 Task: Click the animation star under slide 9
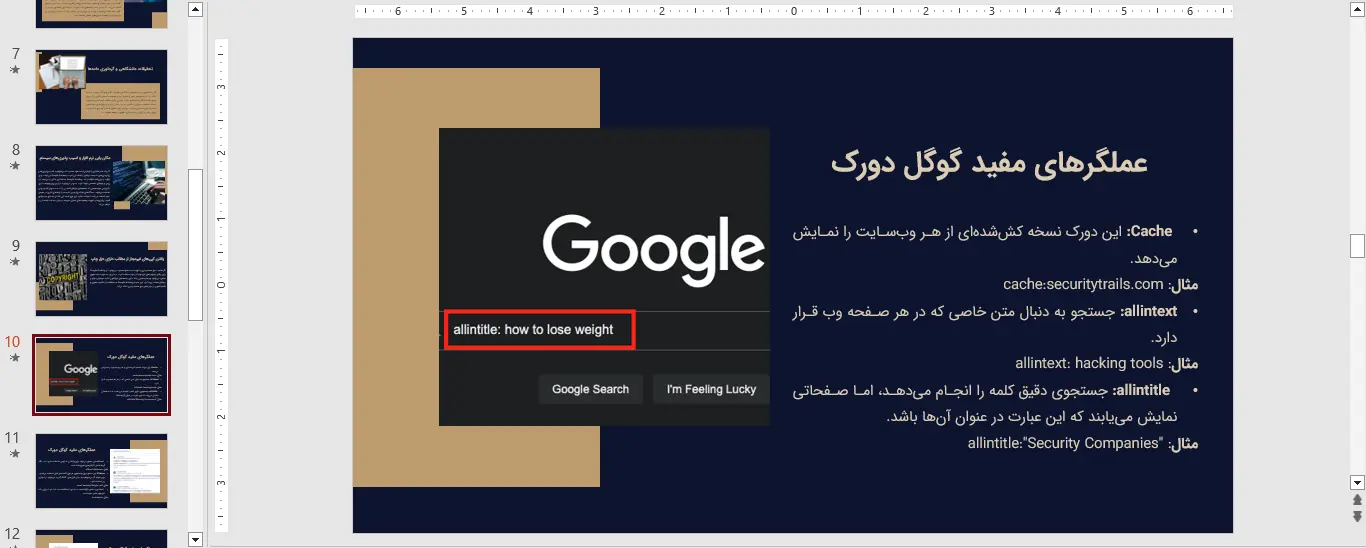[x=14, y=262]
